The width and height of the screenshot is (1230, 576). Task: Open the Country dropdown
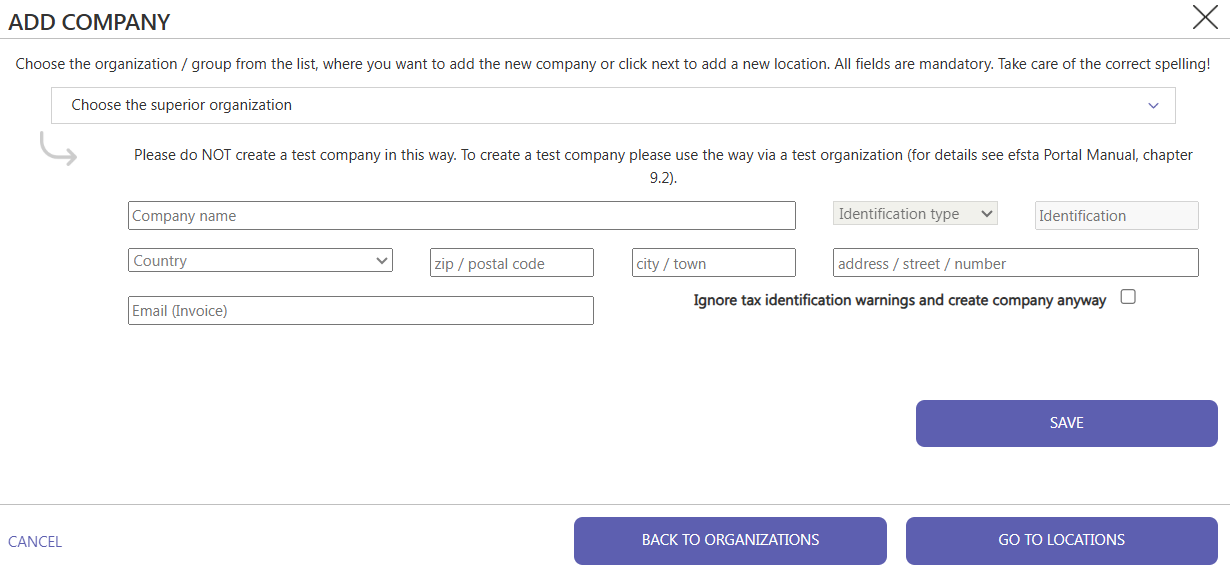click(x=260, y=261)
